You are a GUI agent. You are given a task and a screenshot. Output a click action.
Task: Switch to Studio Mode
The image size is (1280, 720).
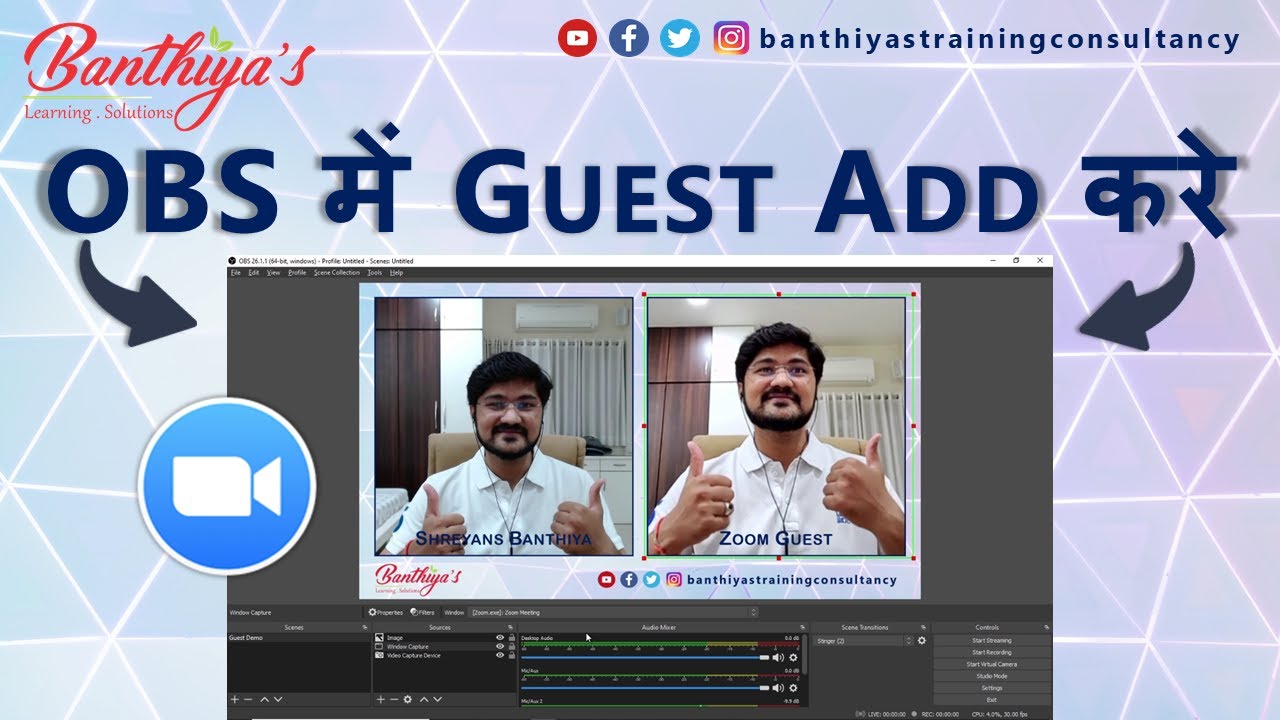point(991,676)
